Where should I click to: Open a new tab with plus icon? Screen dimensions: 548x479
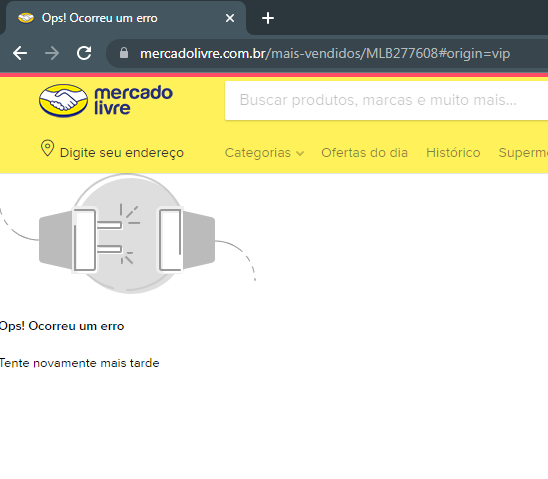[268, 18]
